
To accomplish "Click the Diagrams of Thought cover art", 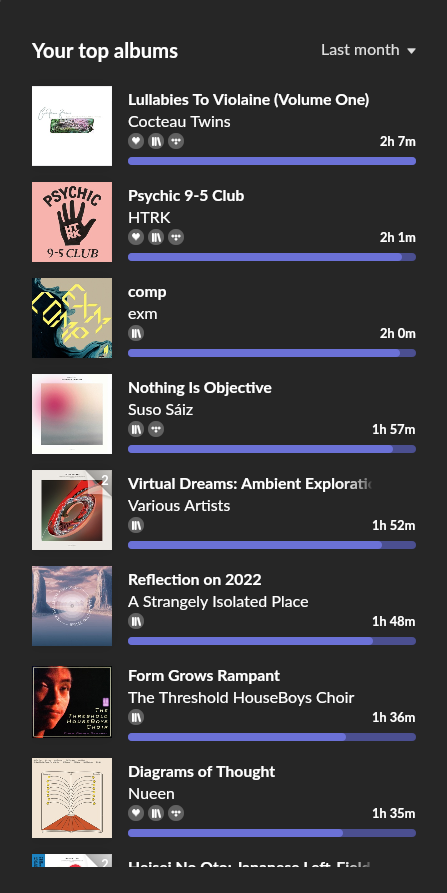I will click(x=72, y=798).
